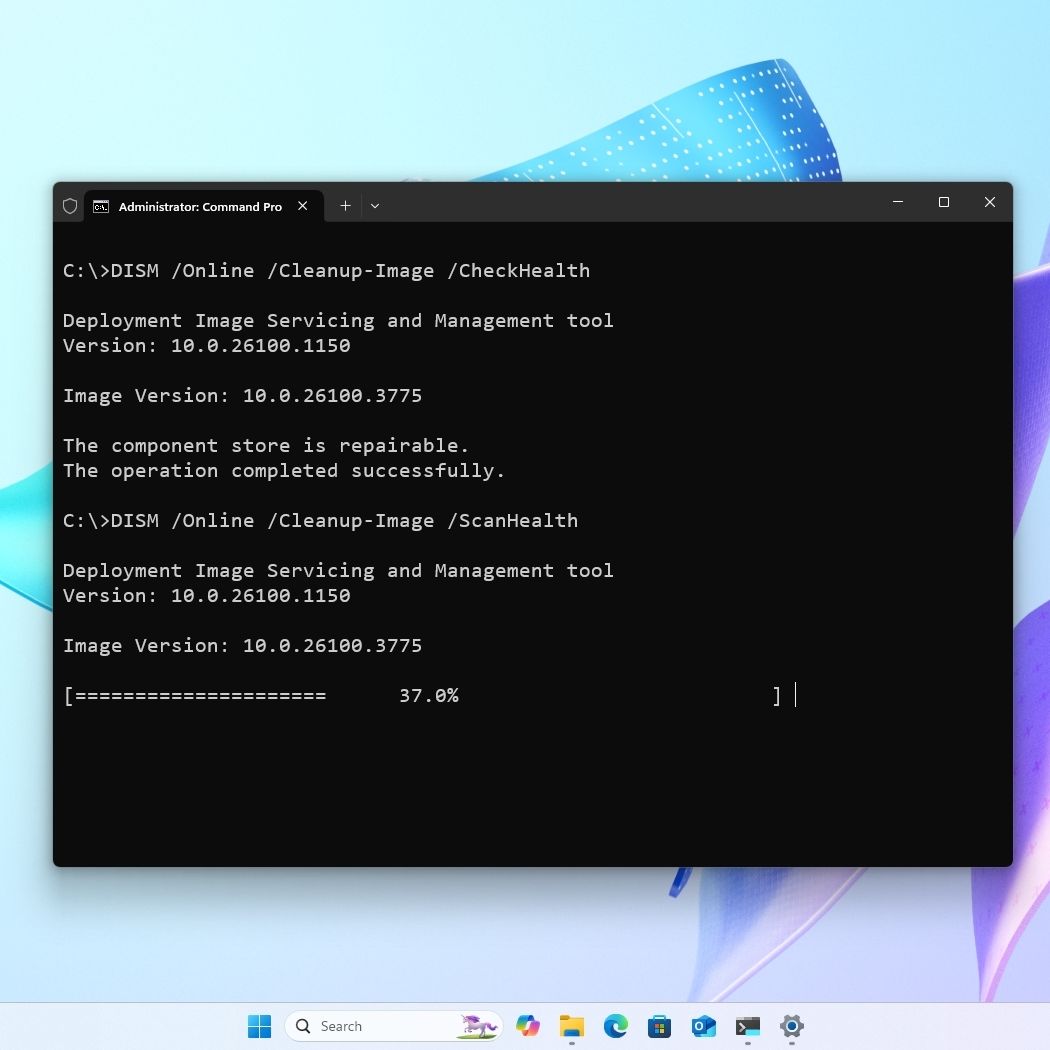Expand the new tab profile dropdown chevron
1050x1050 pixels.
tap(375, 206)
